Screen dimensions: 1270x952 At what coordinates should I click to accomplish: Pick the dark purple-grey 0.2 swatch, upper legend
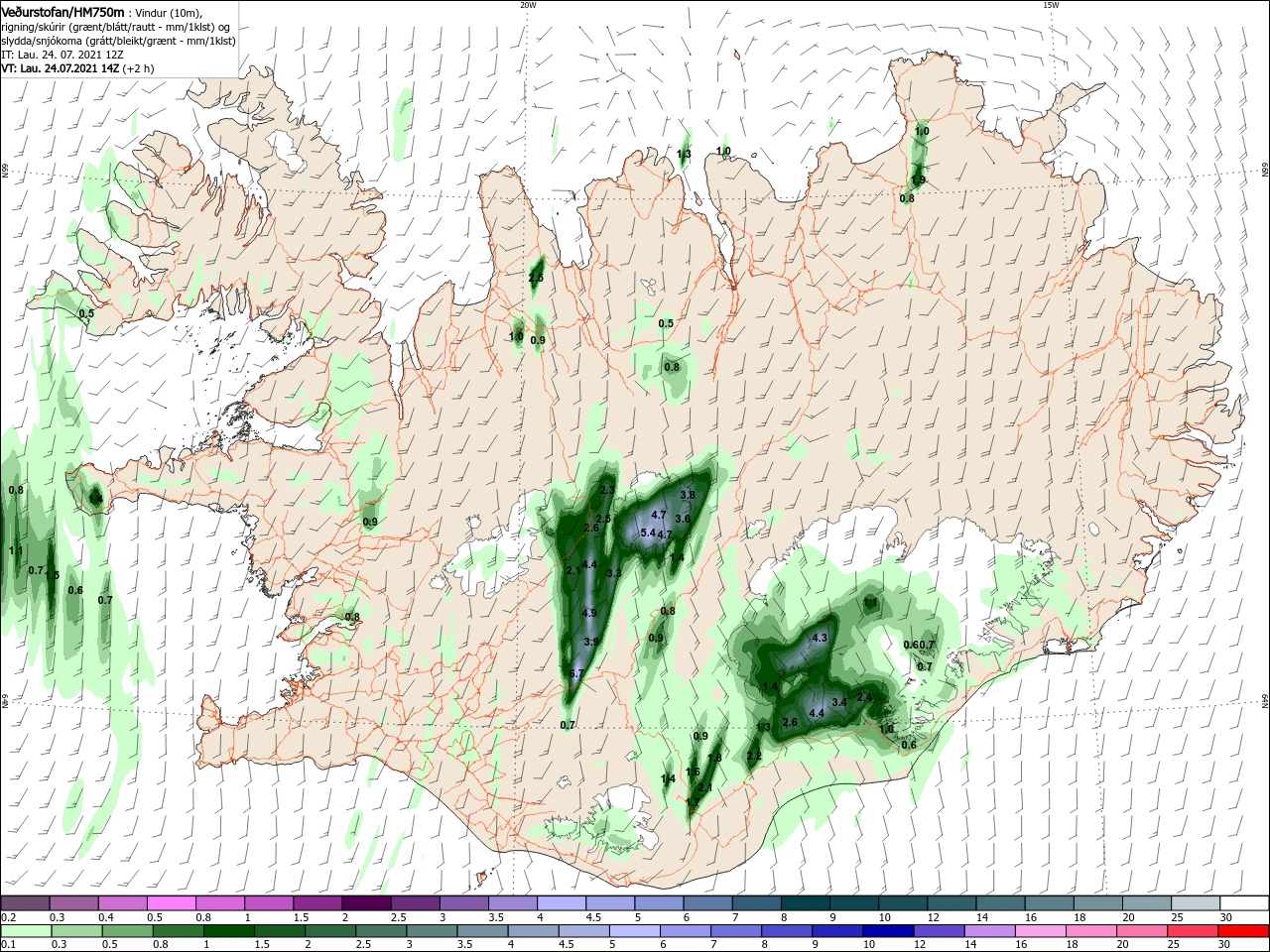(25, 903)
